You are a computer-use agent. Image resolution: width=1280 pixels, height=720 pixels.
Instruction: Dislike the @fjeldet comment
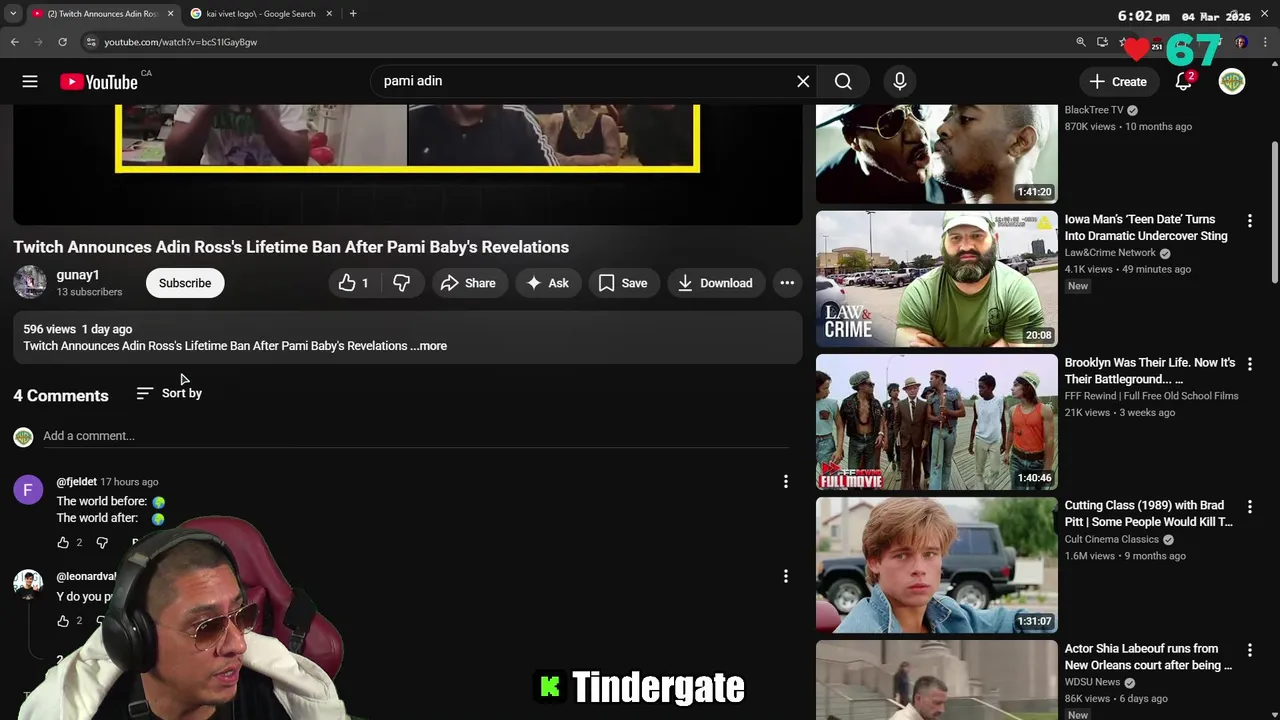[x=102, y=542]
